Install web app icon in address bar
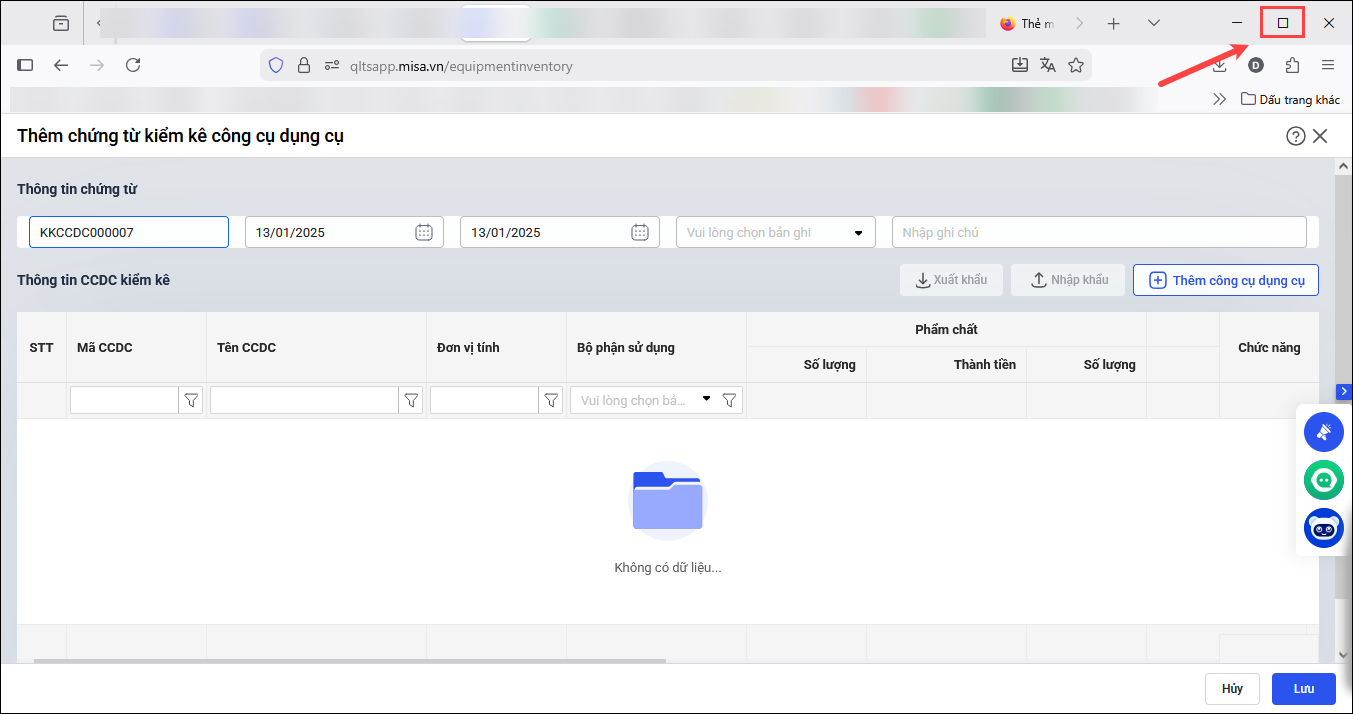 (x=1020, y=65)
